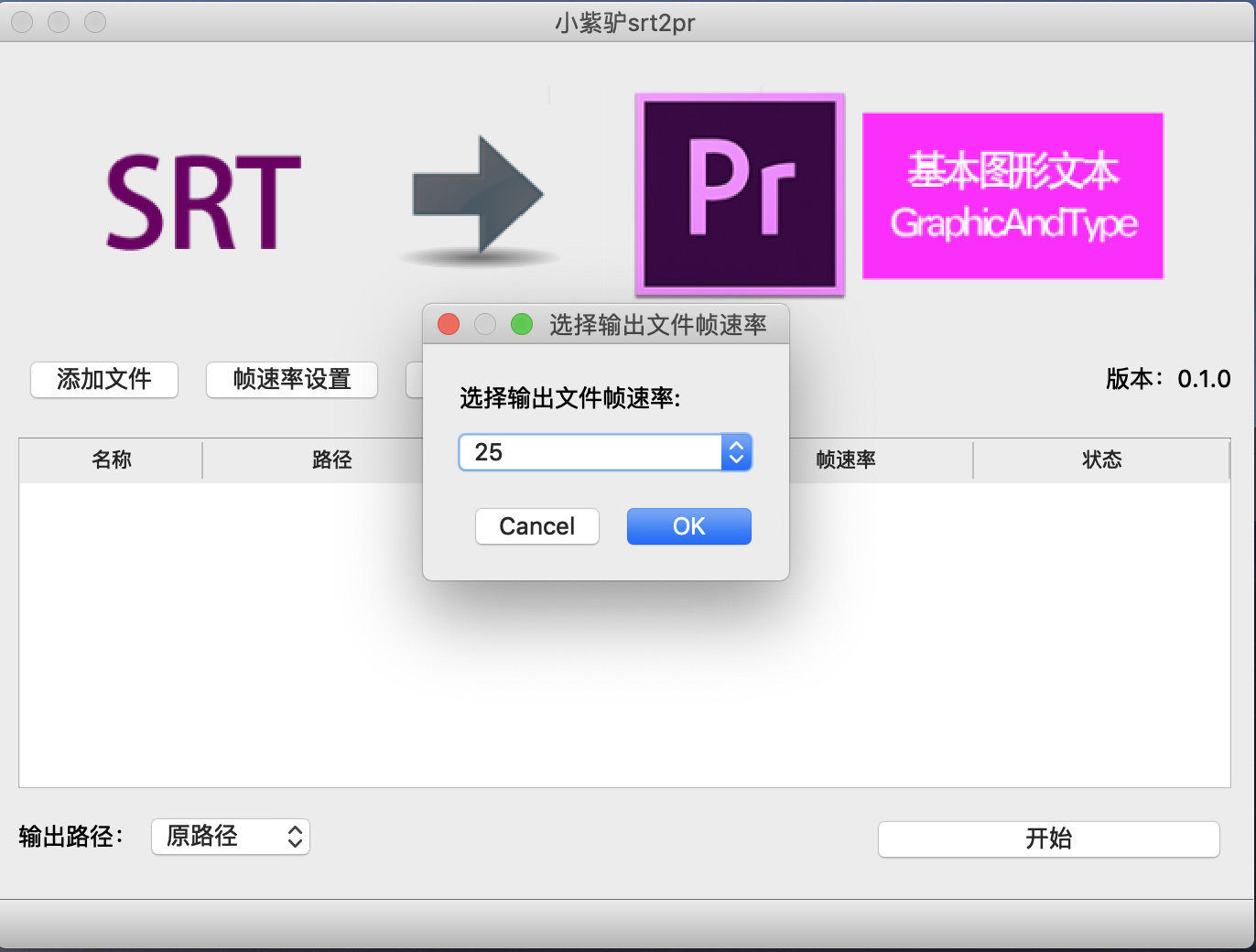The image size is (1256, 952).
Task: Click the 选择输出文件帧速率: label in dialog
Action: [570, 398]
